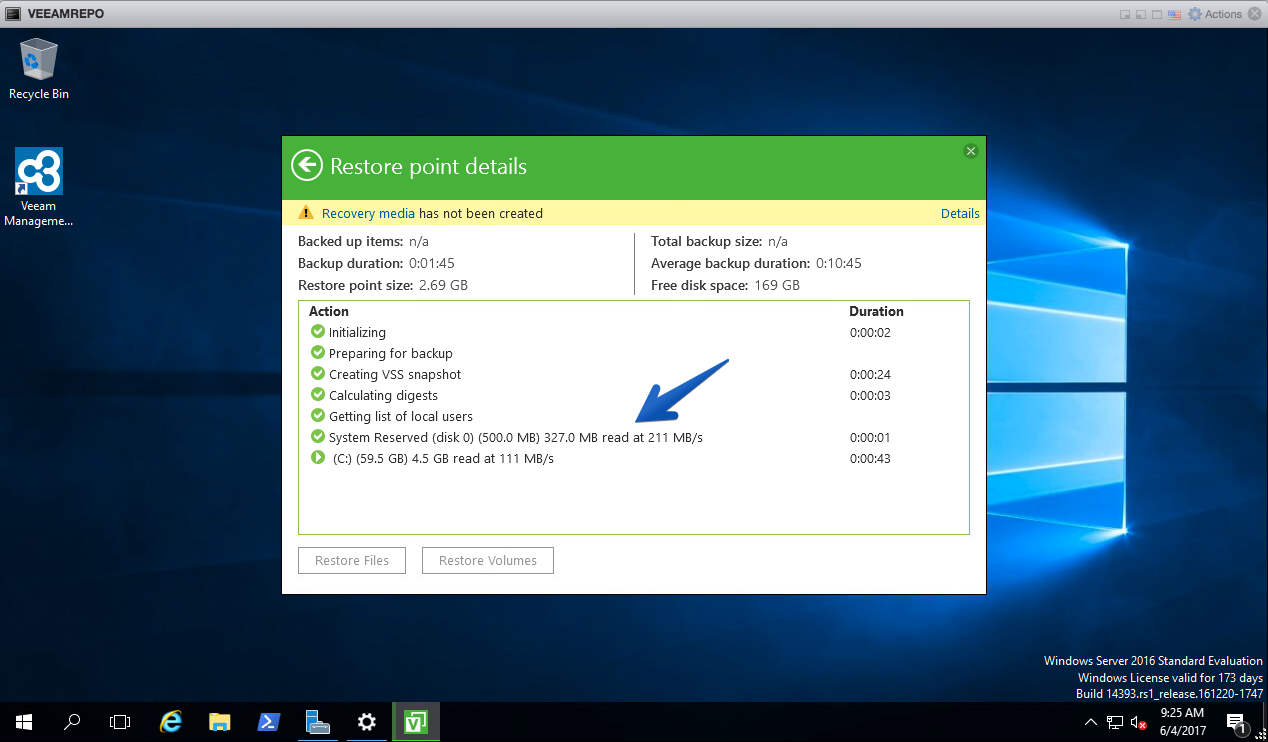Open the Veeam Management desktop shortcut
Image resolution: width=1268 pixels, height=742 pixels.
39,188
